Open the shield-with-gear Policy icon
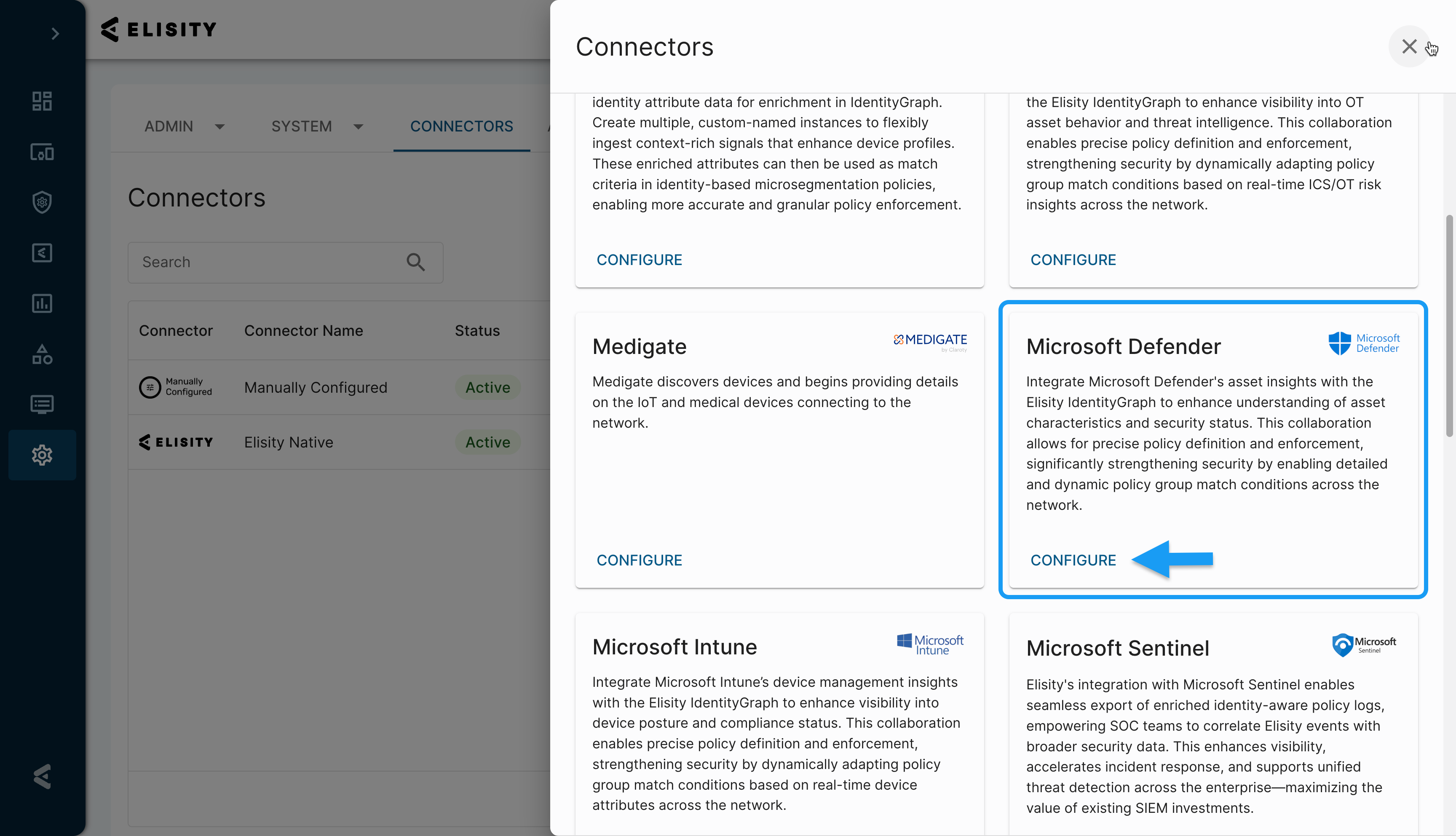This screenshot has height=836, width=1456. [x=42, y=202]
